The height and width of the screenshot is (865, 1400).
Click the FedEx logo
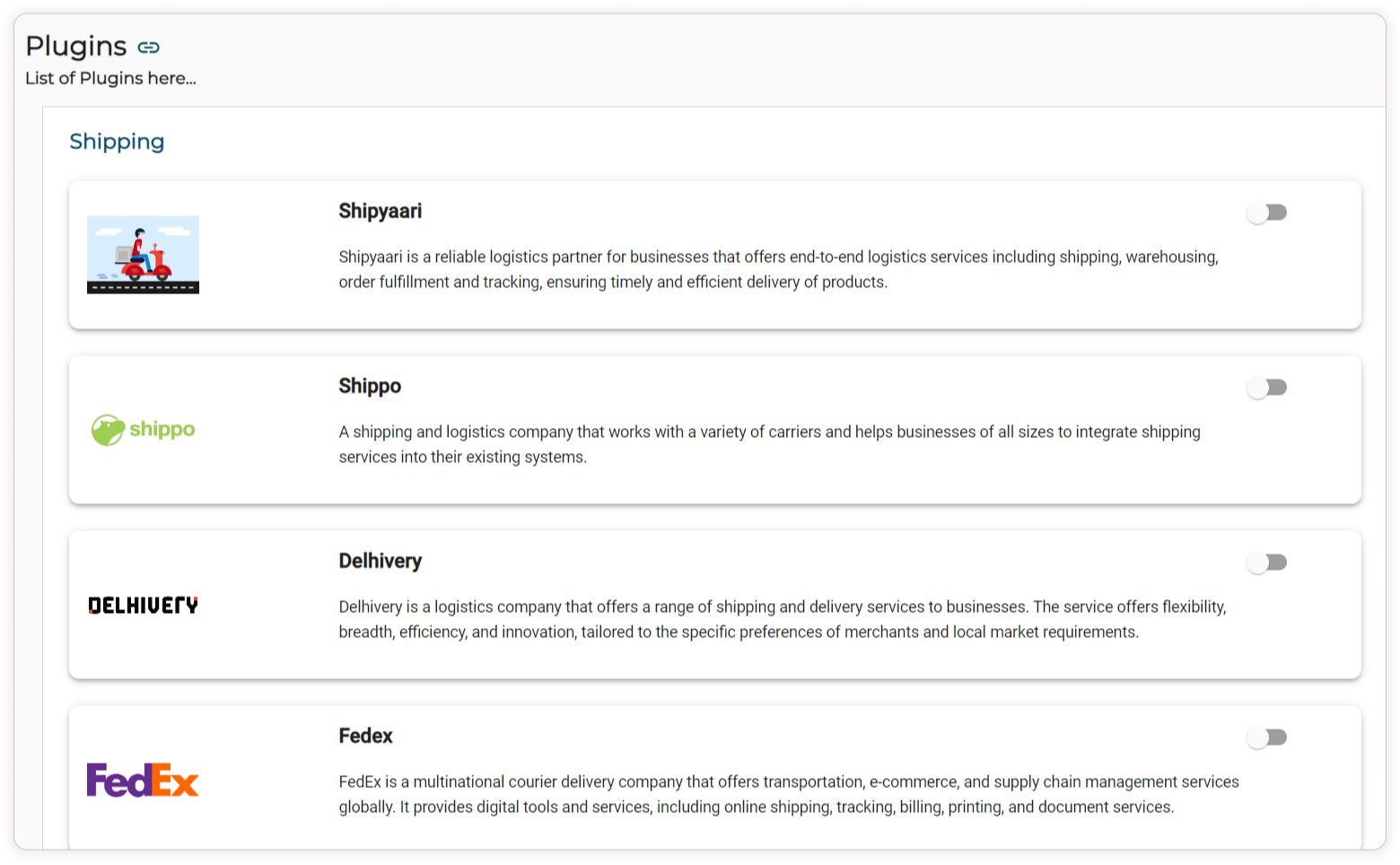point(143,780)
